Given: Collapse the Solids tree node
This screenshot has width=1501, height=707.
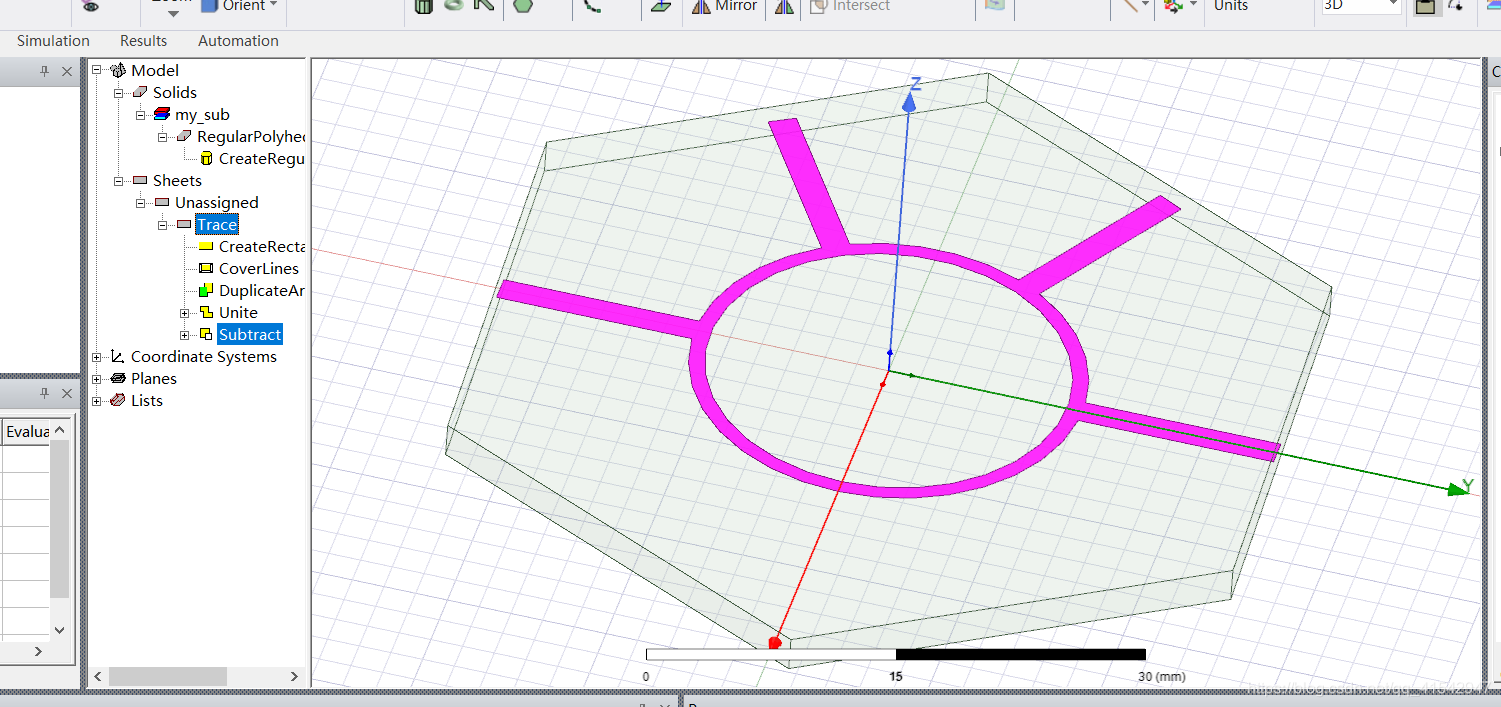Looking at the screenshot, I should [119, 92].
